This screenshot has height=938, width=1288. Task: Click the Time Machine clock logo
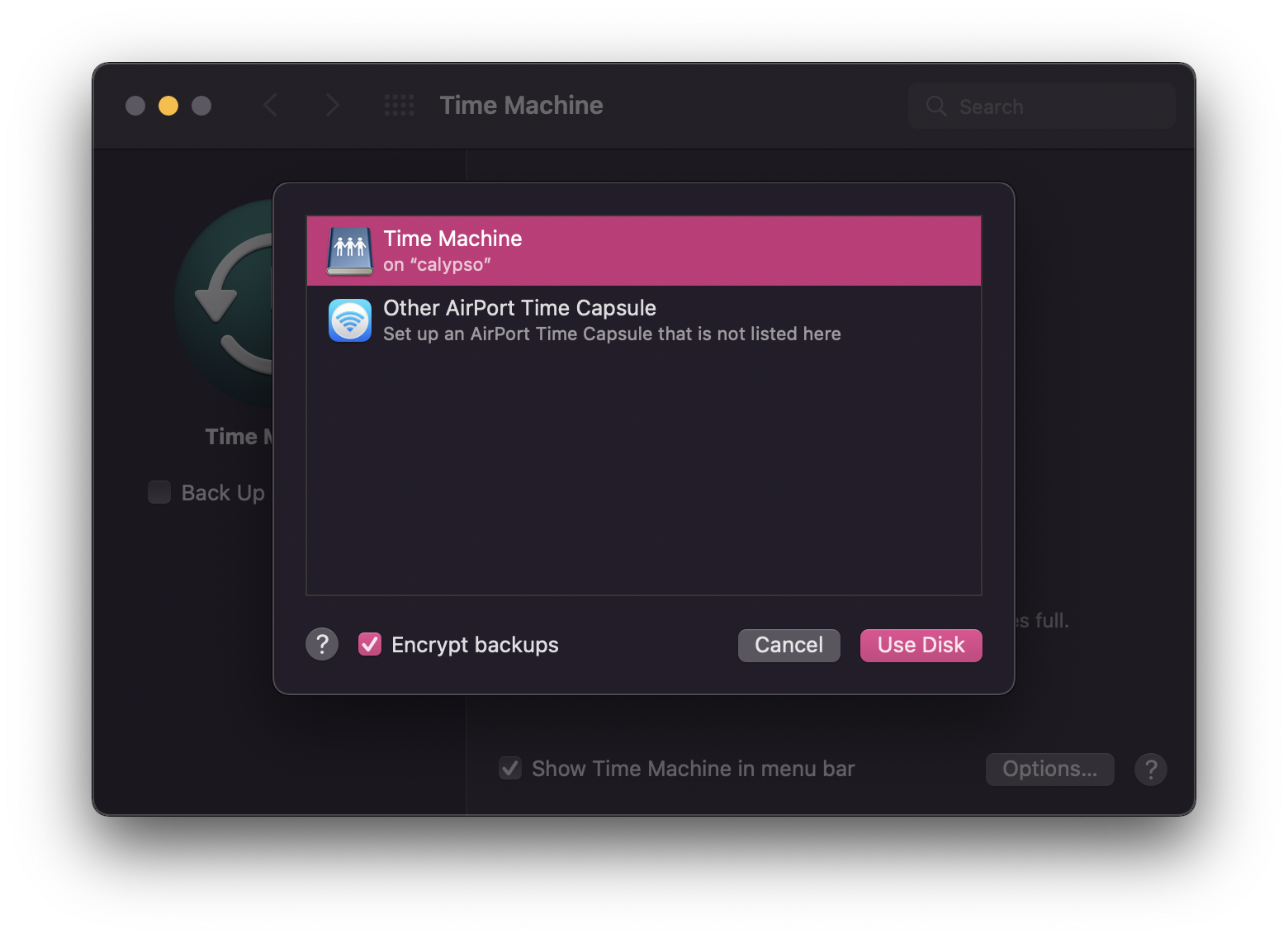(x=225, y=302)
